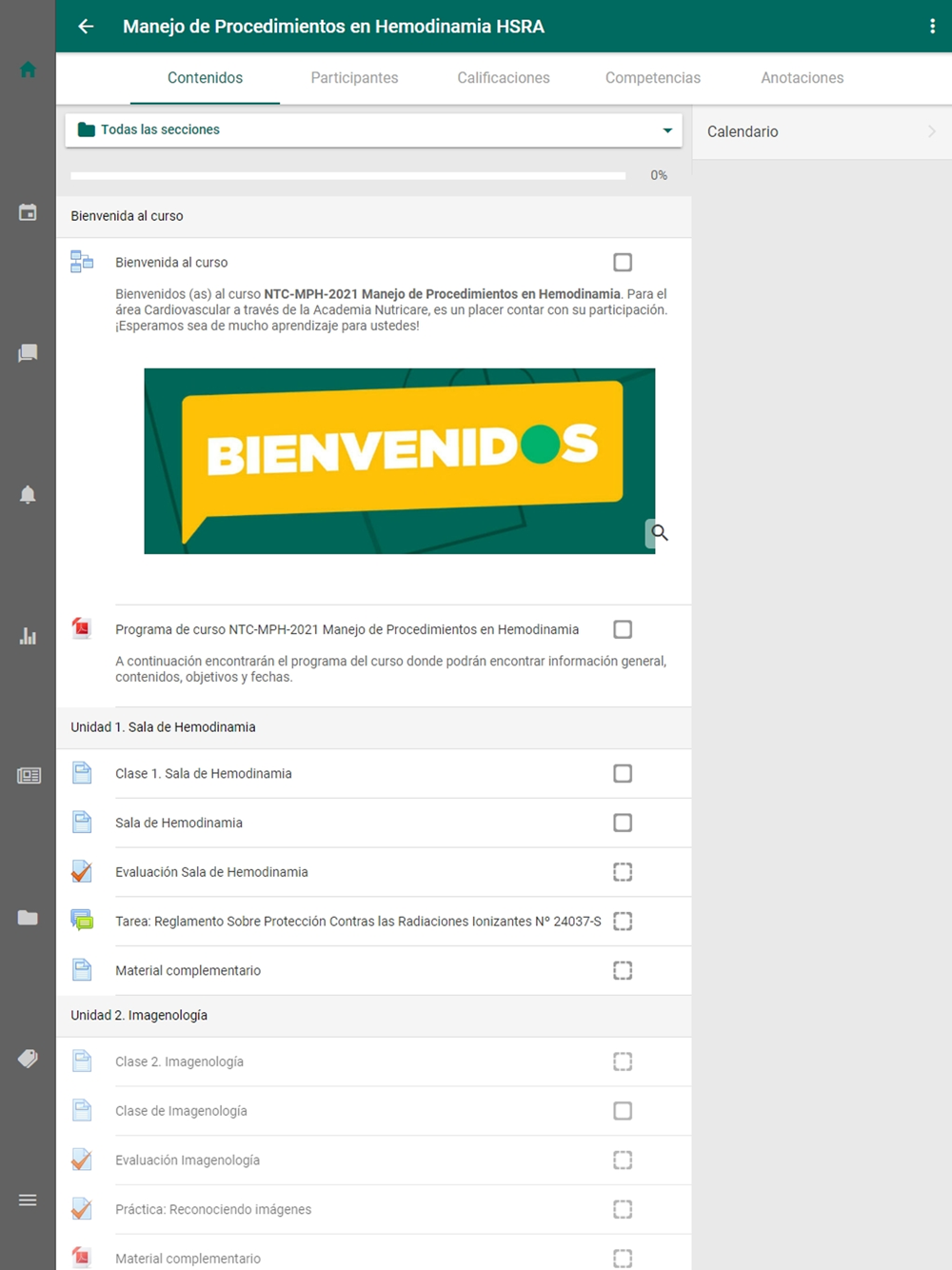Click completion box for Unidad 1 Material complementario
This screenshot has width=952, height=1270.
point(623,970)
